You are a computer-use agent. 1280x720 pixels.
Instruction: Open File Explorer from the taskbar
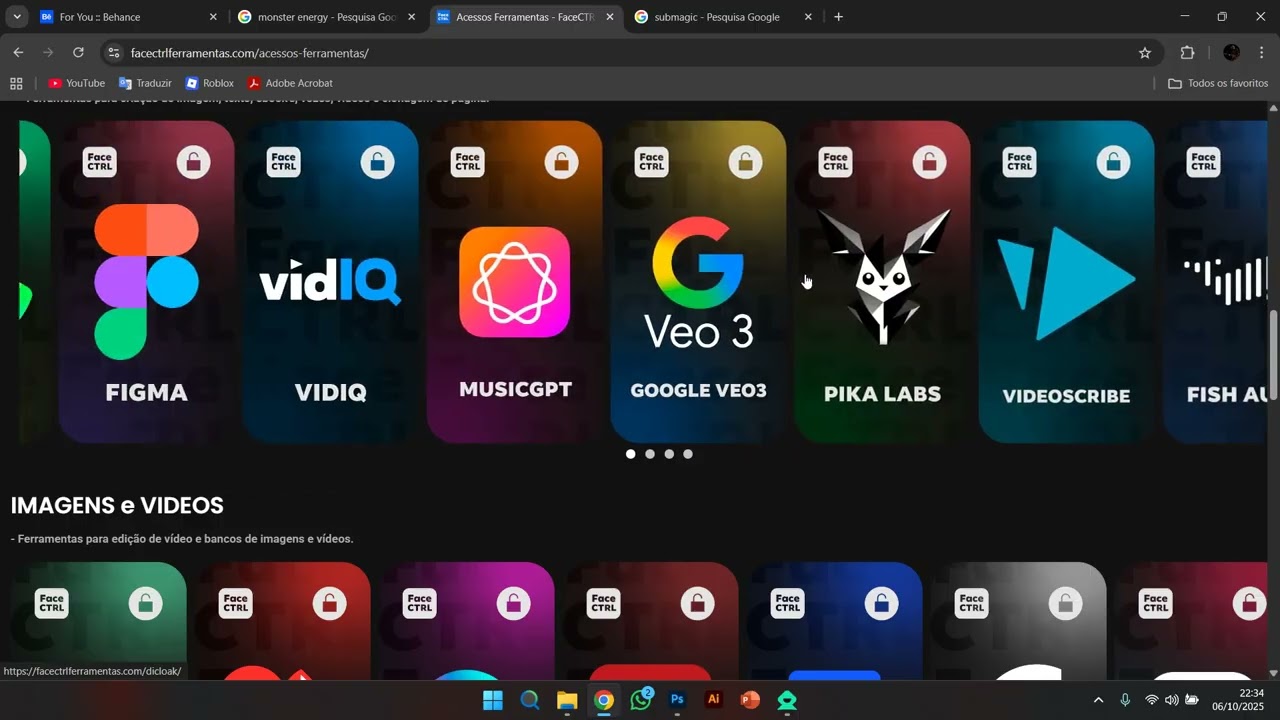pyautogui.click(x=567, y=700)
